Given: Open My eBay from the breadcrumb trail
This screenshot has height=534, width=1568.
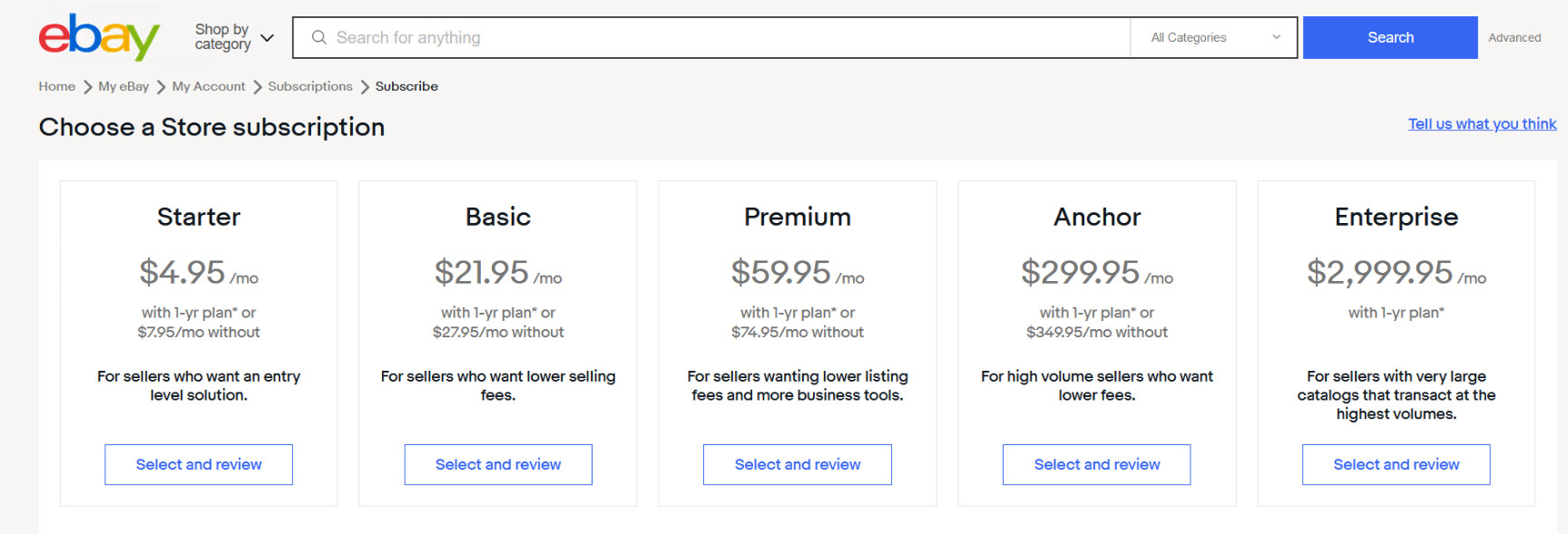Looking at the screenshot, I should (122, 86).
